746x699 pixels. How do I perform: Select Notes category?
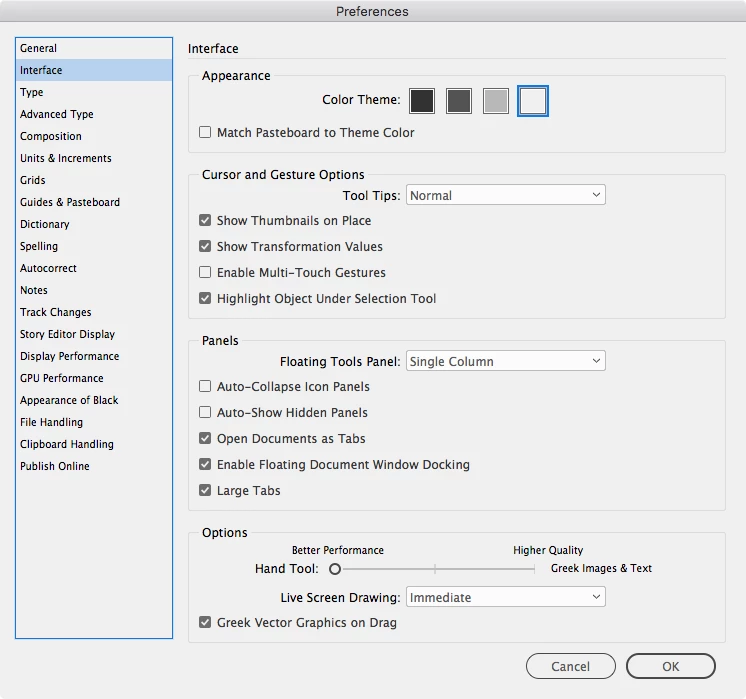(94, 290)
